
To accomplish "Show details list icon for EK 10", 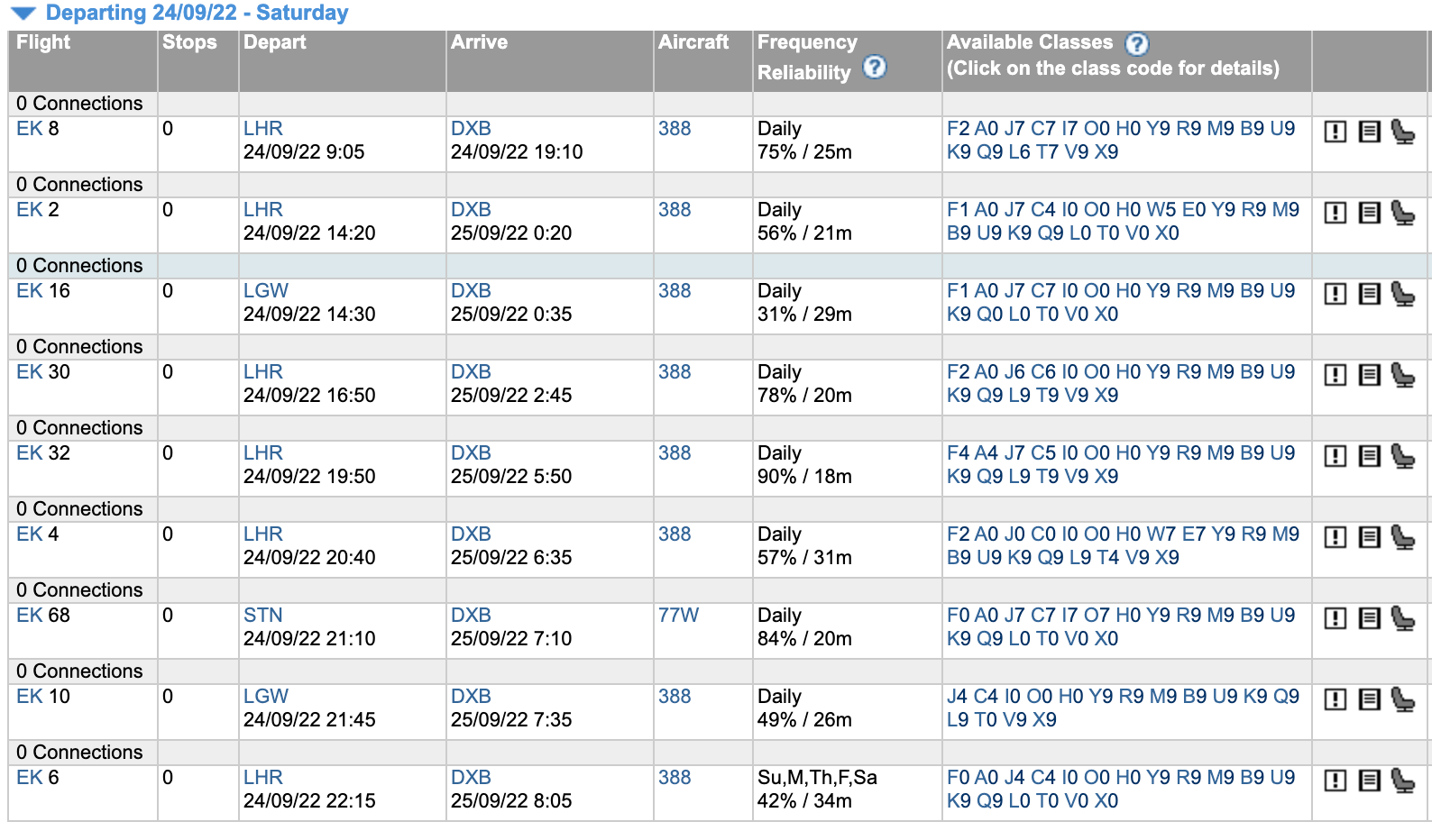I will click(x=1369, y=700).
